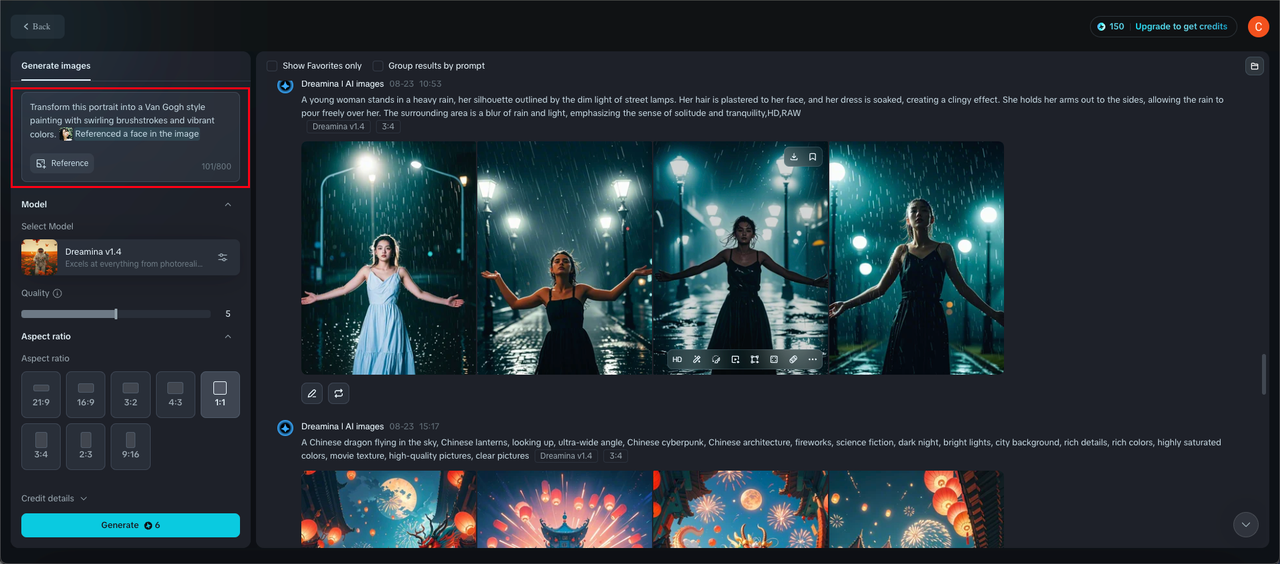
Task: Collapse the Model section
Action: pos(228,205)
